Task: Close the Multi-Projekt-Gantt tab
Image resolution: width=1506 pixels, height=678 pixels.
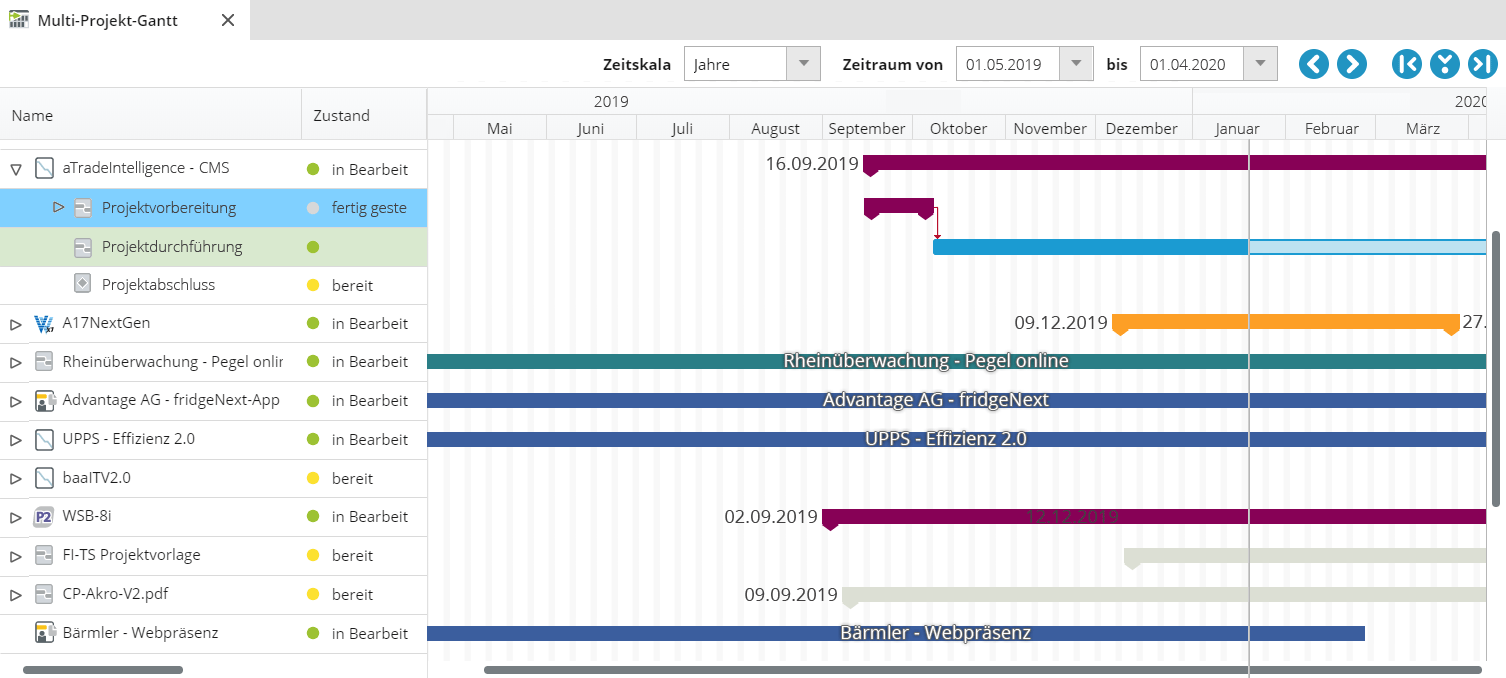Action: pyautogui.click(x=228, y=20)
